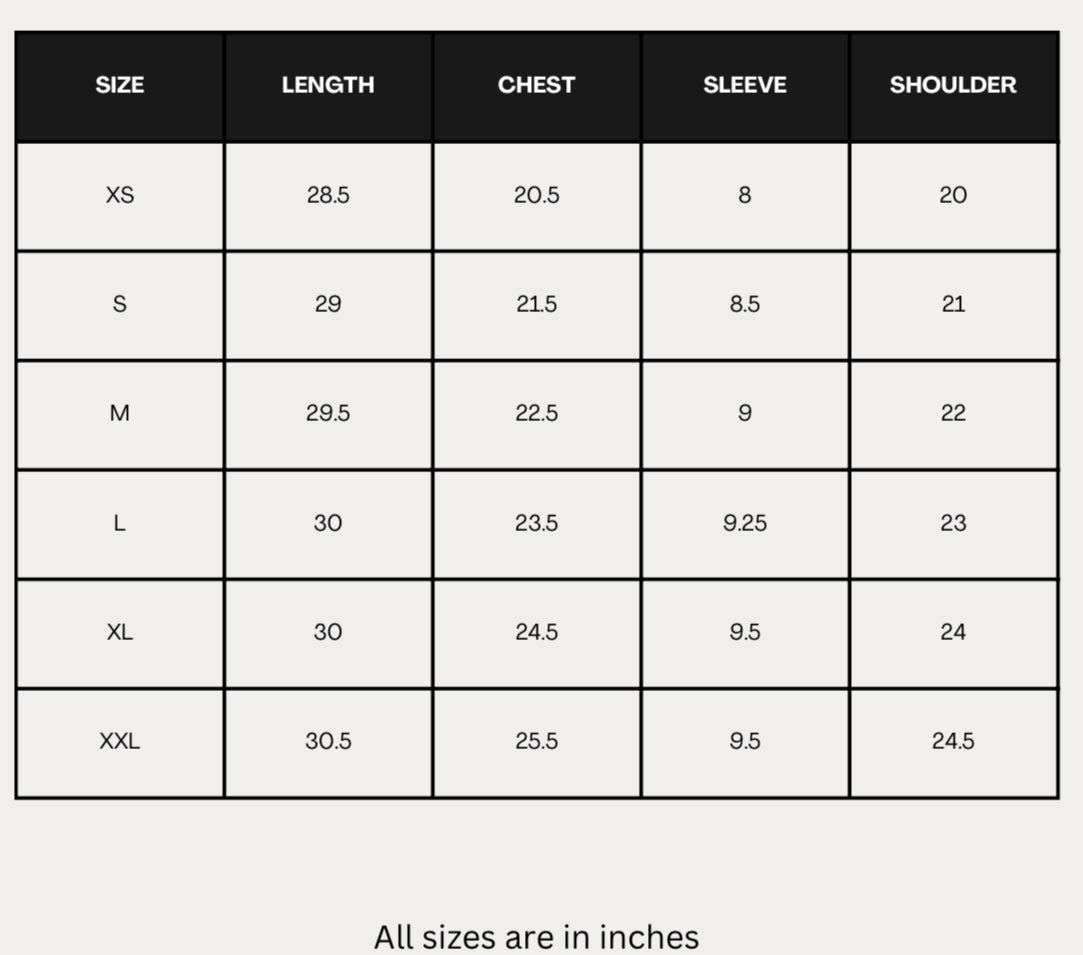Click the XL size row label
The image size is (1083, 955).
click(119, 632)
